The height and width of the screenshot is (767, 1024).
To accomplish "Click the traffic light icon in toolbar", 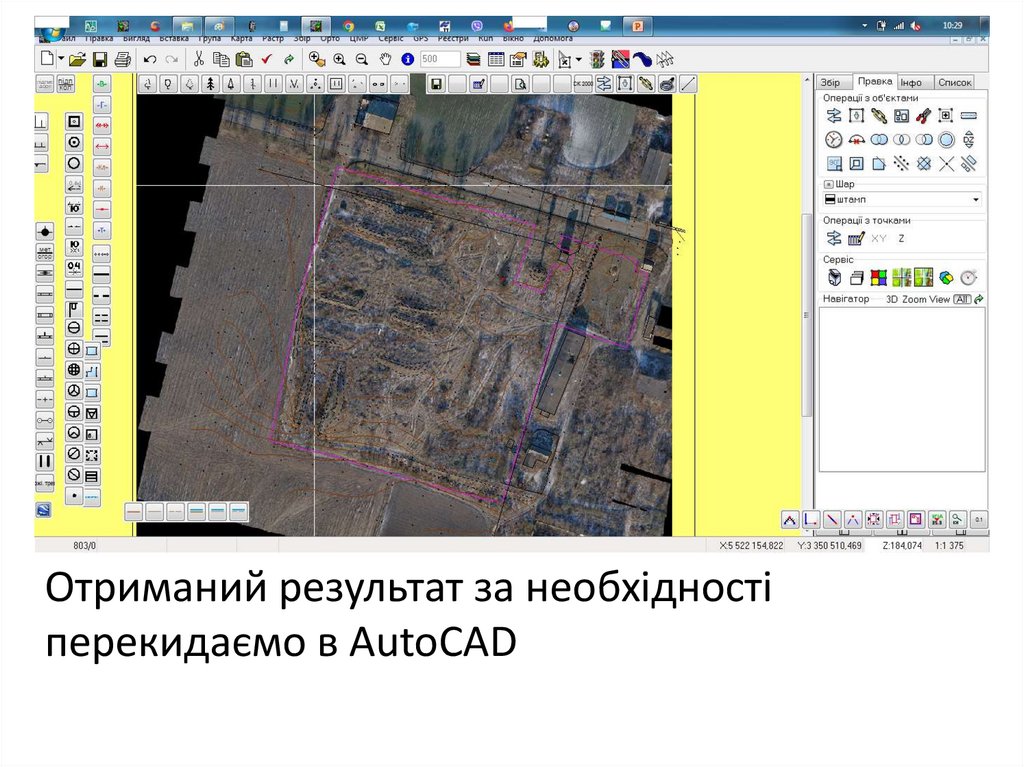I will pyautogui.click(x=597, y=59).
